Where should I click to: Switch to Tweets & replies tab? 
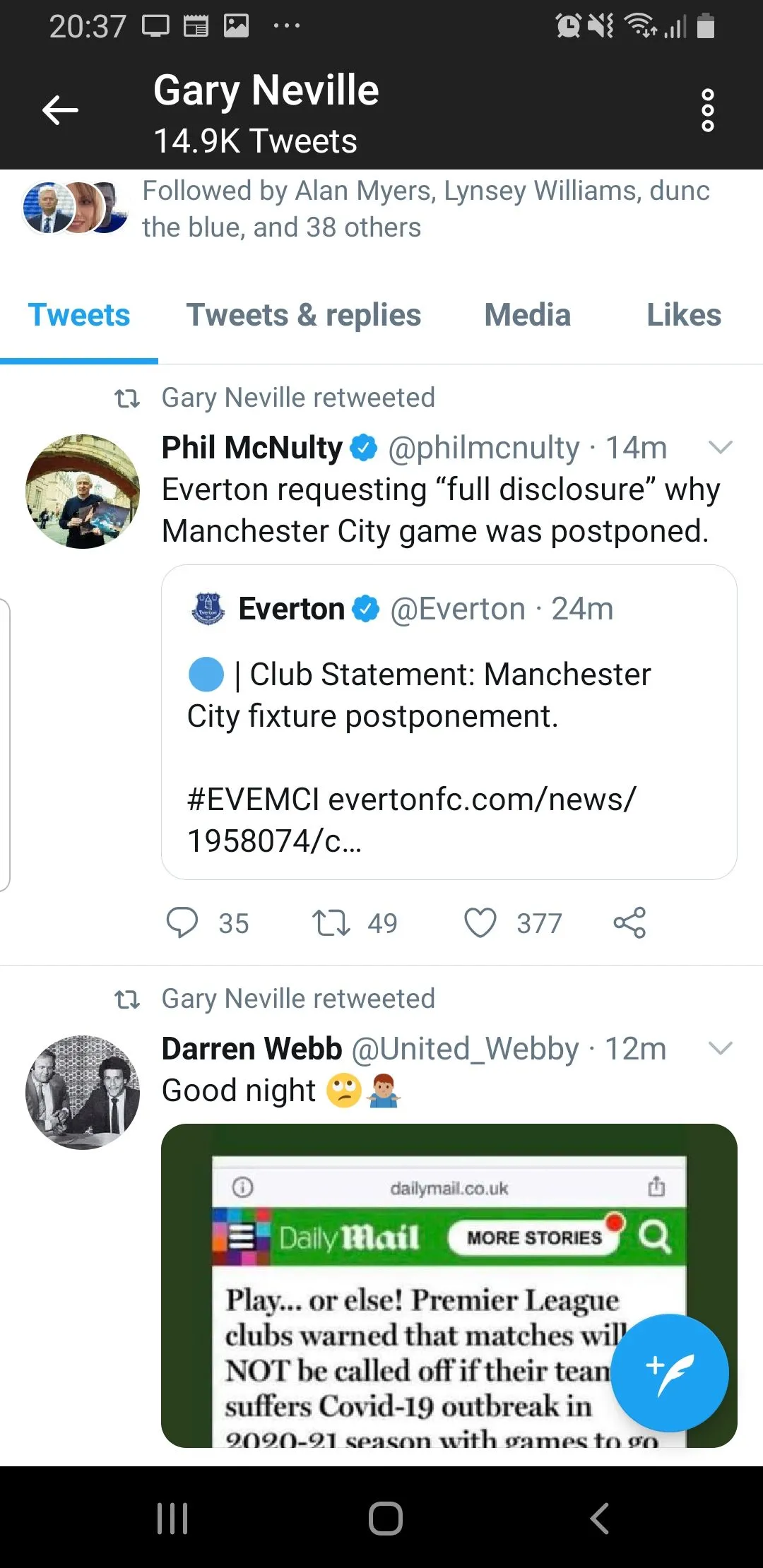pos(303,315)
